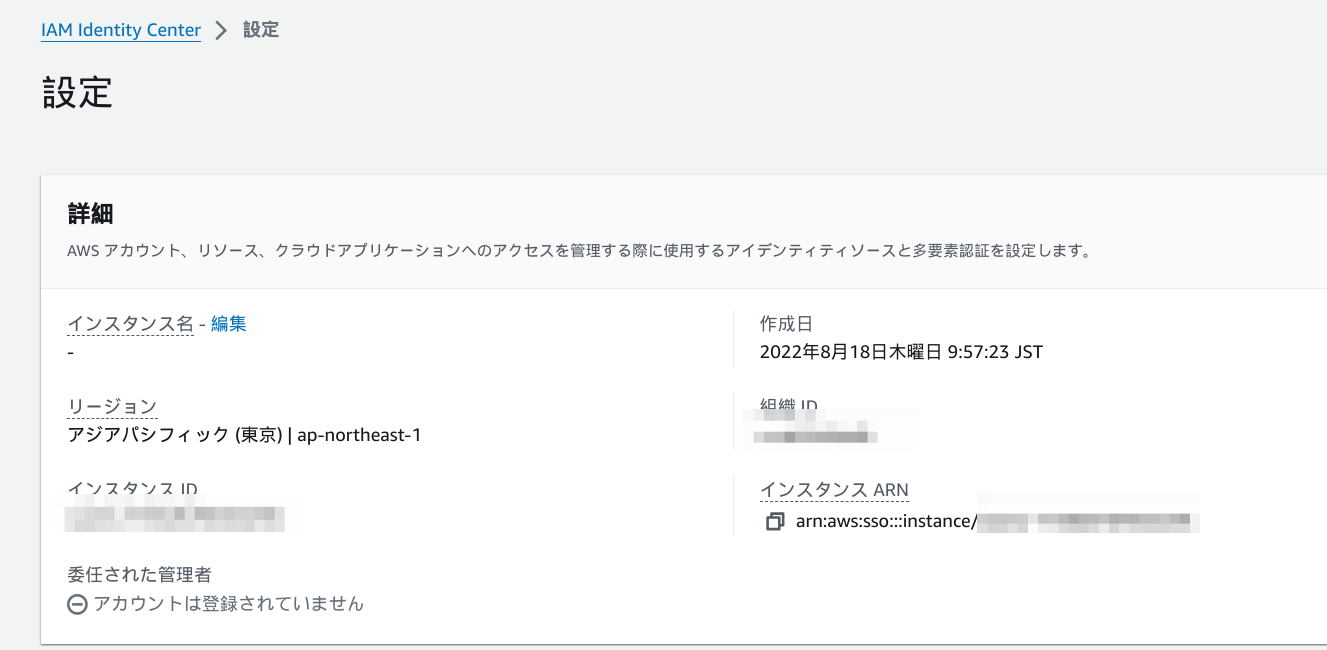Viewport: 1327px width, 650px height.
Task: Click the 編集 link next to インスタンス名
Action: click(228, 323)
